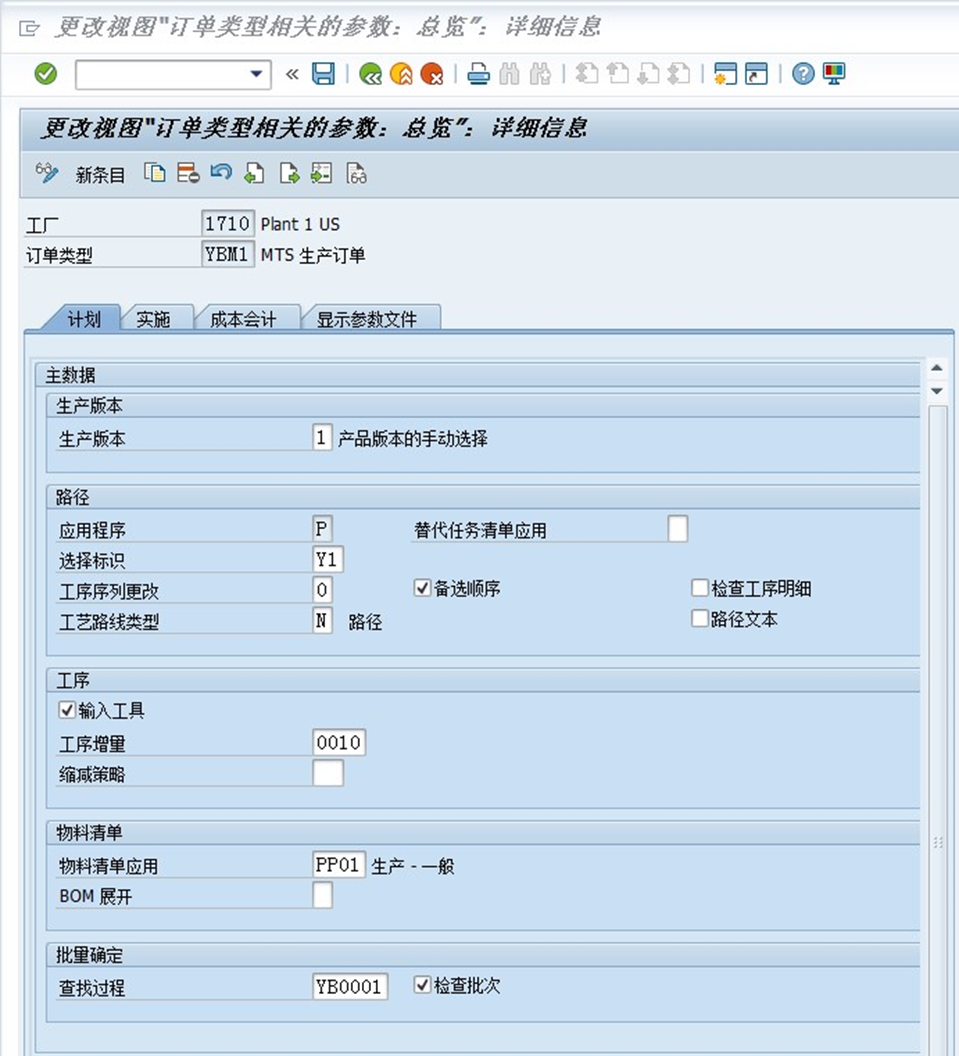Disable the 检查批次 checkbox
959x1056 pixels.
pyautogui.click(x=423, y=985)
